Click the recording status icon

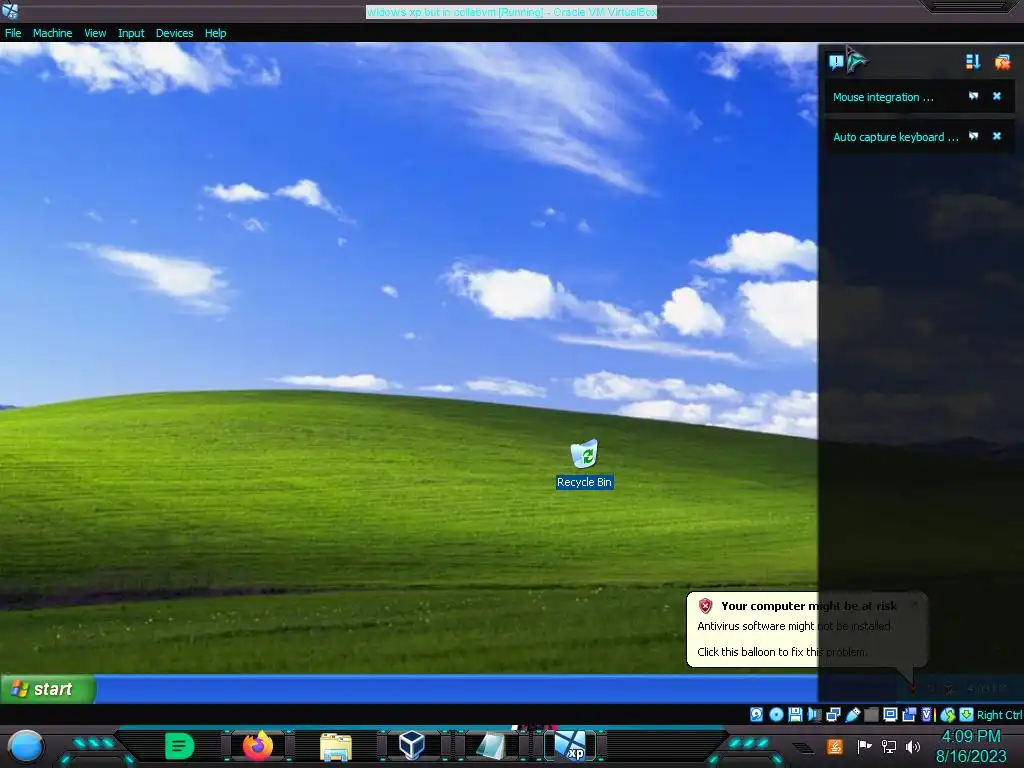[909, 714]
